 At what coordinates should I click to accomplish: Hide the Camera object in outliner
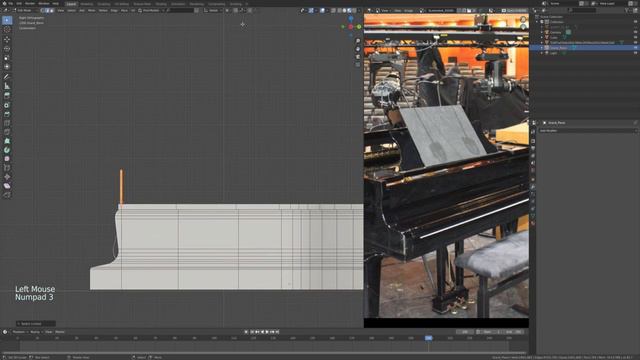636,32
